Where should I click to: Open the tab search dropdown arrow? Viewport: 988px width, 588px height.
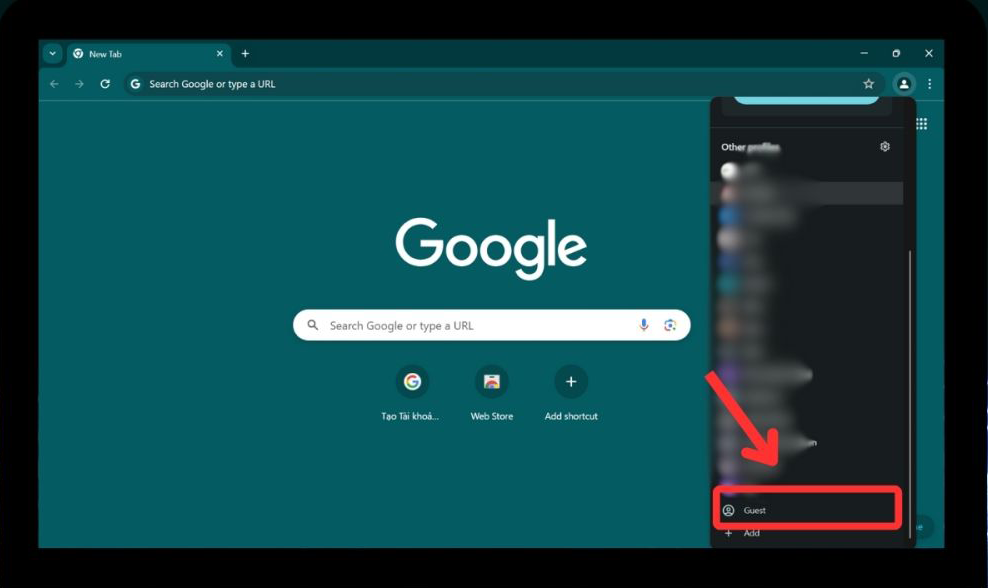click(53, 54)
